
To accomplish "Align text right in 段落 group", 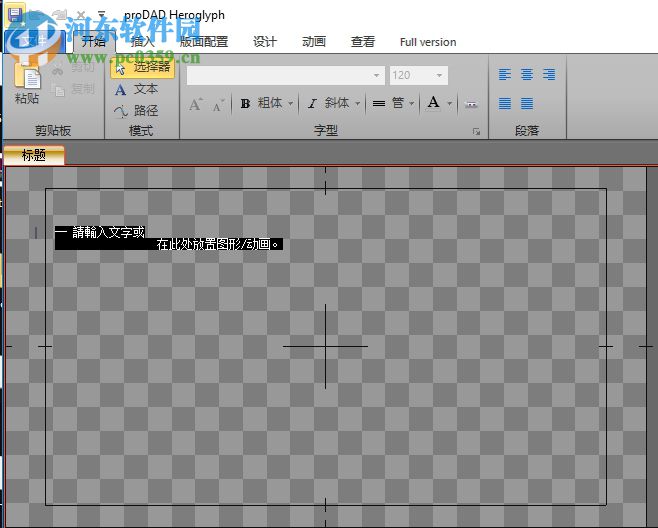I will 548,75.
